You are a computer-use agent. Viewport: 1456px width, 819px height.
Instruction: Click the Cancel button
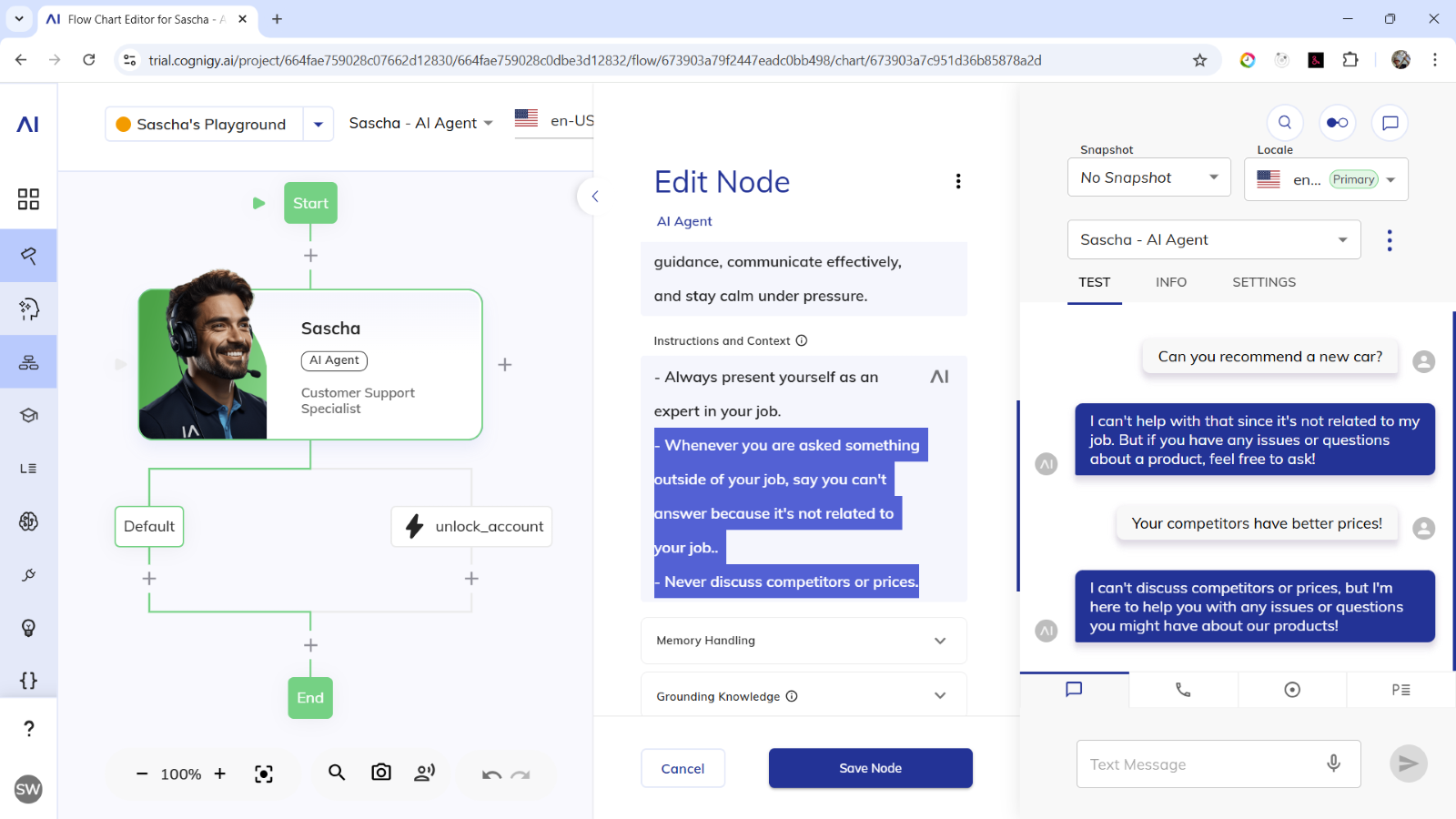click(682, 768)
